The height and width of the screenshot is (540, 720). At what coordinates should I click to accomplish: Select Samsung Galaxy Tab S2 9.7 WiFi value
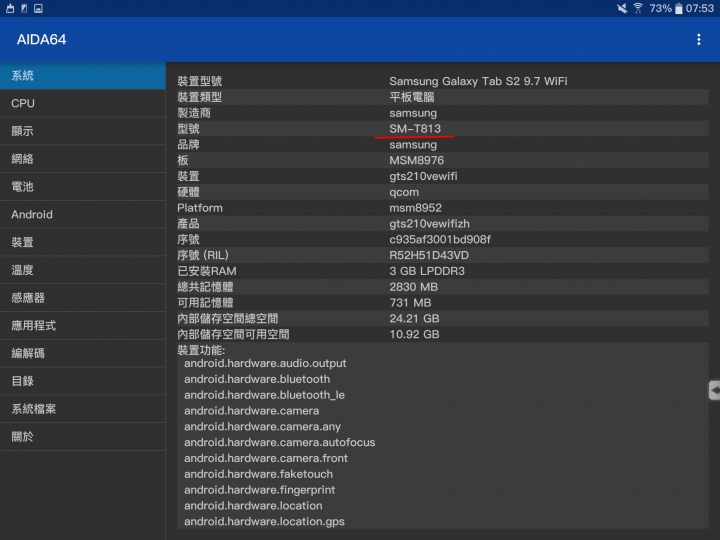[x=478, y=81]
